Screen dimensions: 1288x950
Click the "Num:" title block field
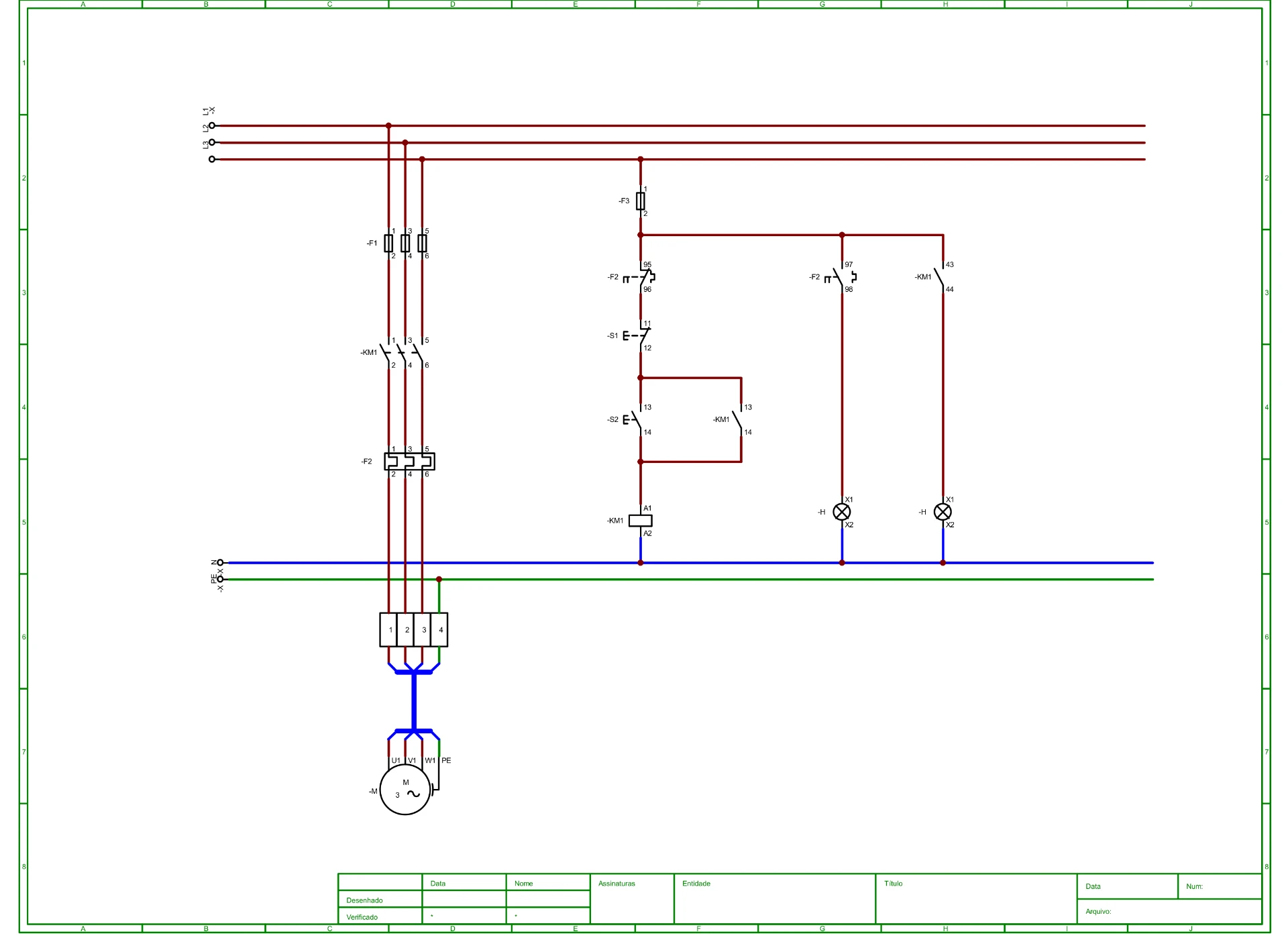click(1220, 886)
